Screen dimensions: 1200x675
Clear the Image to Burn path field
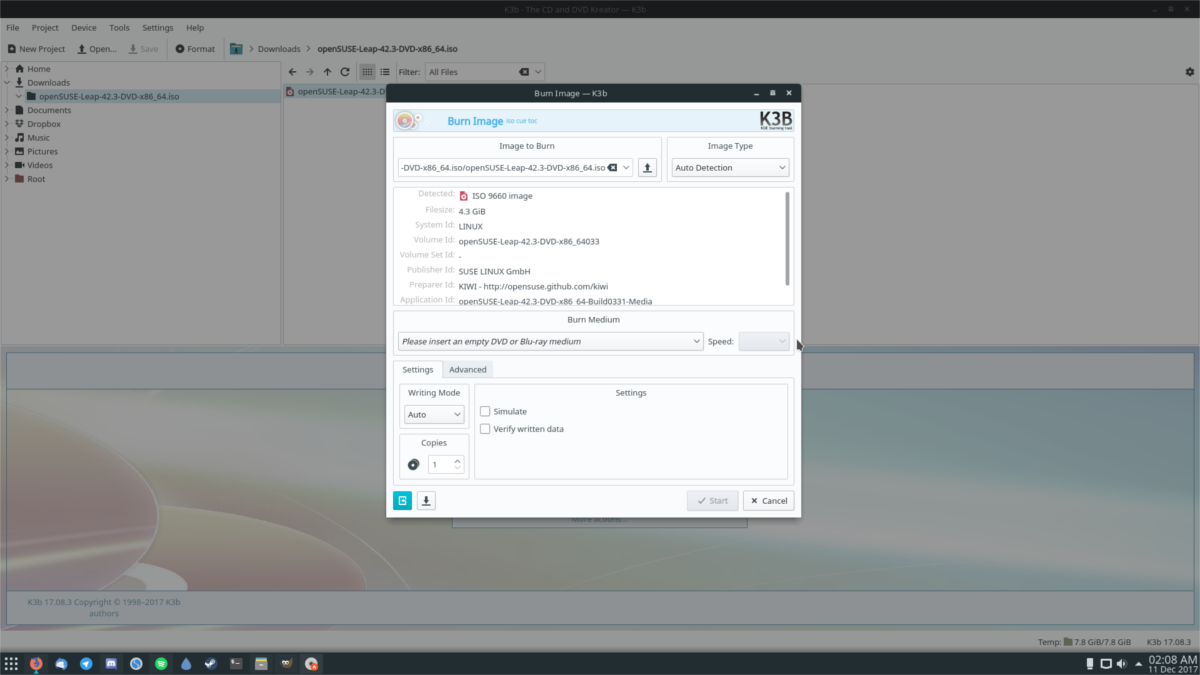pyautogui.click(x=613, y=168)
